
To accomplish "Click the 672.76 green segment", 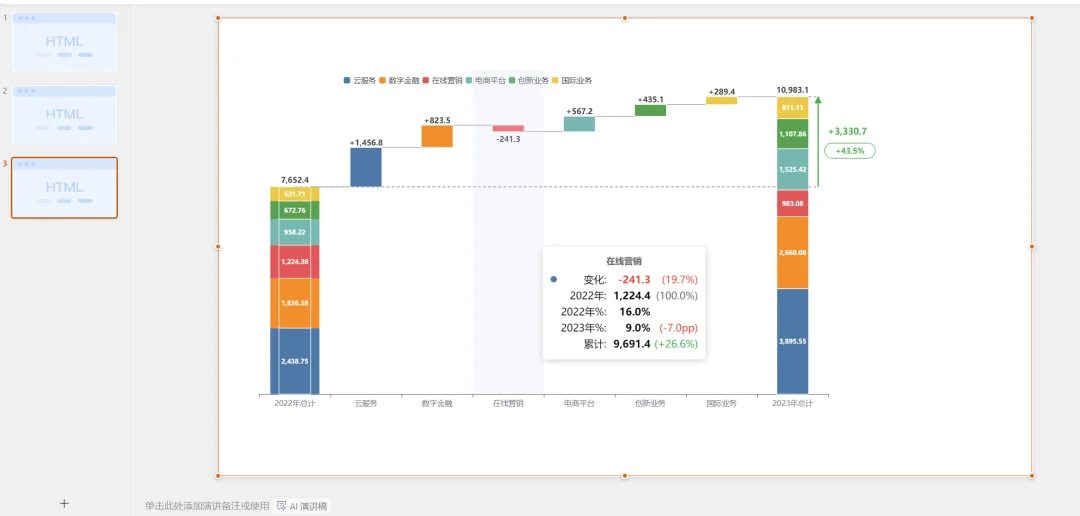I will [x=295, y=210].
